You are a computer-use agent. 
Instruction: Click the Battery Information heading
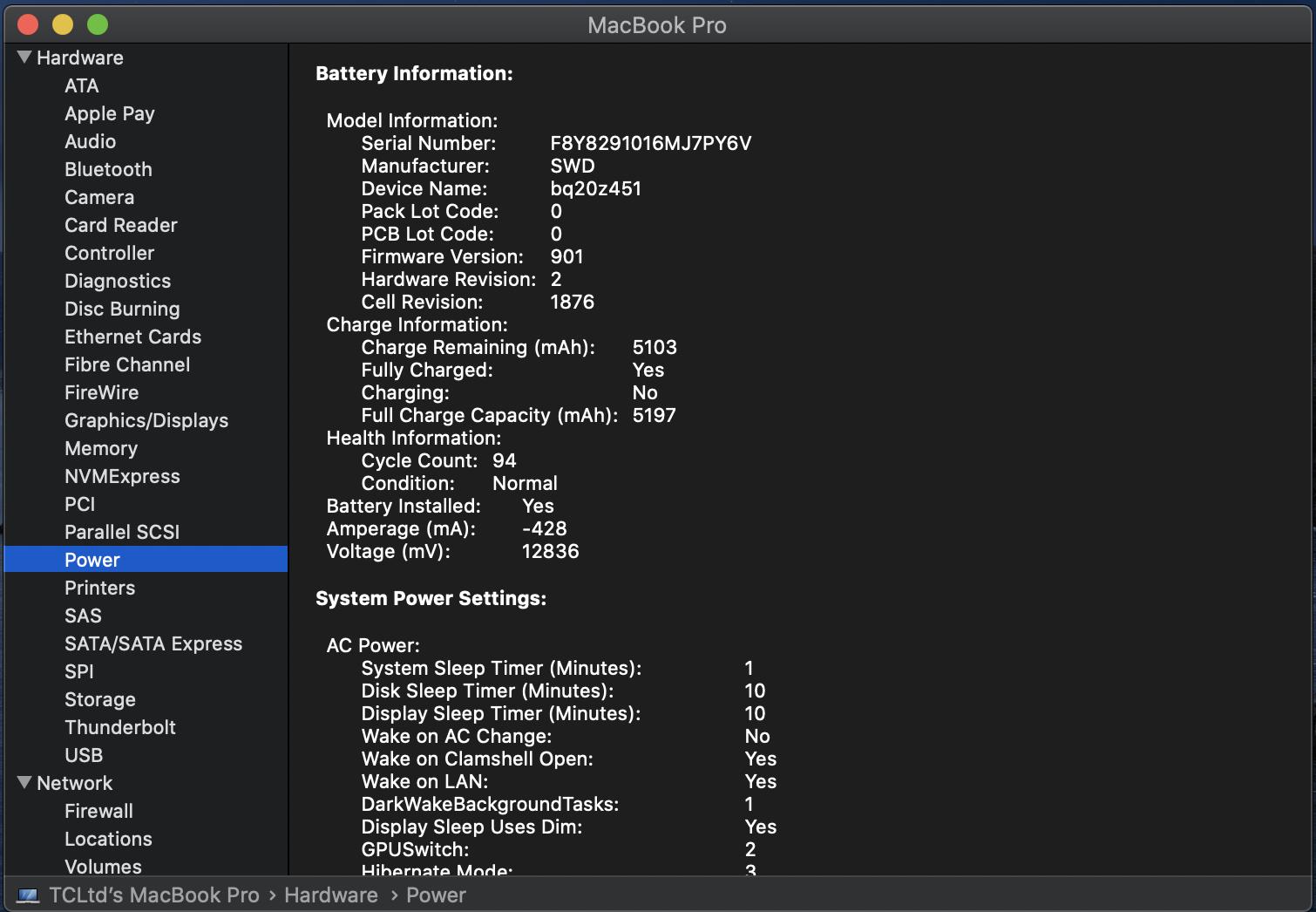414,73
